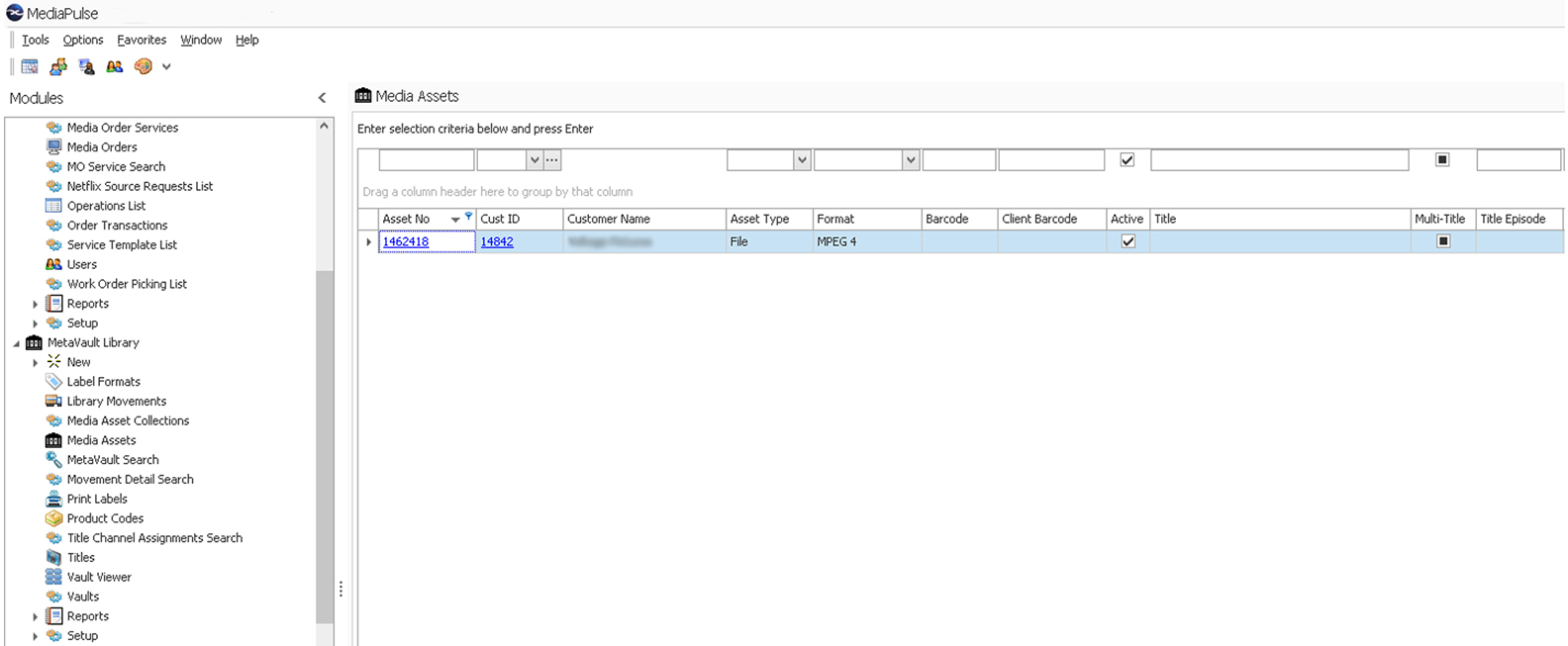Open the calendar schedule toolbar icon
This screenshot has height=646, width=1568.
pos(30,66)
